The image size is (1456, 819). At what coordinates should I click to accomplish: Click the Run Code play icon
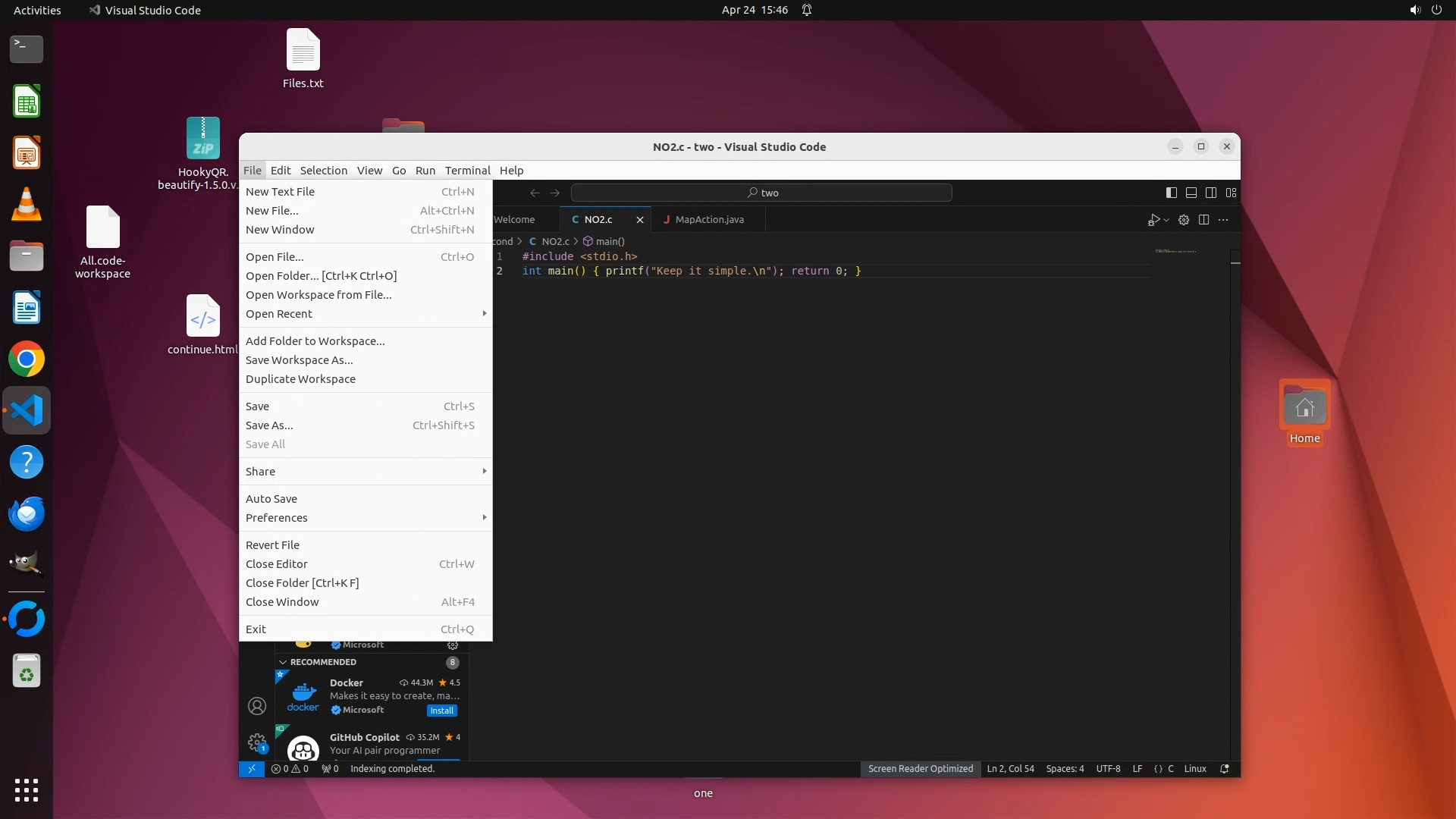point(1153,220)
